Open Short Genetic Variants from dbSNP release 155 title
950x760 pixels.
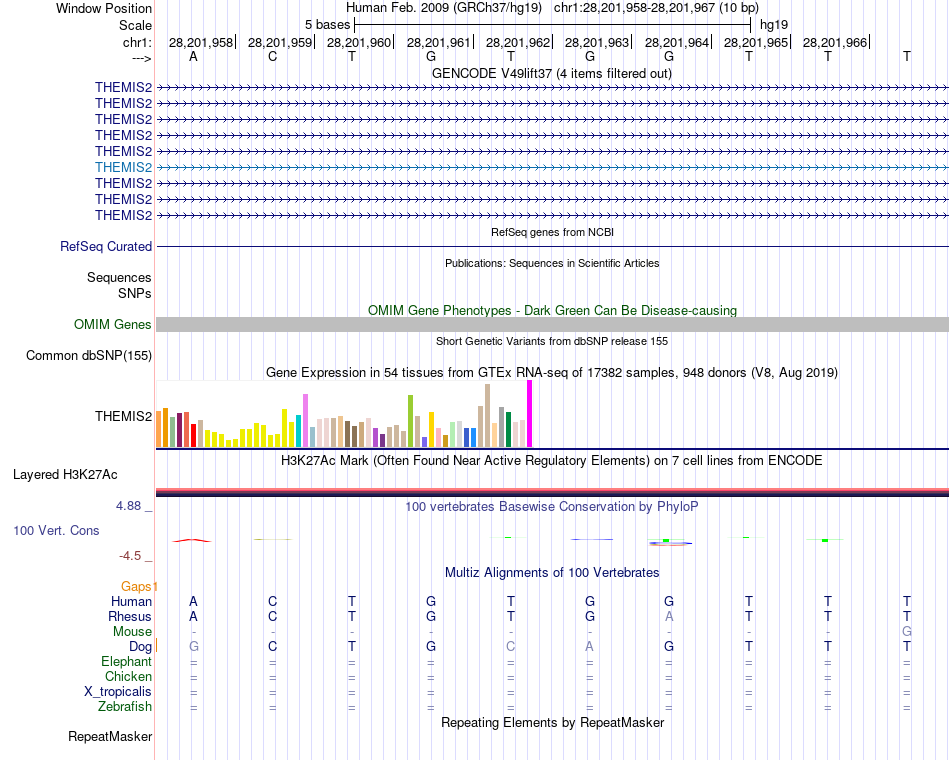[x=552, y=341]
